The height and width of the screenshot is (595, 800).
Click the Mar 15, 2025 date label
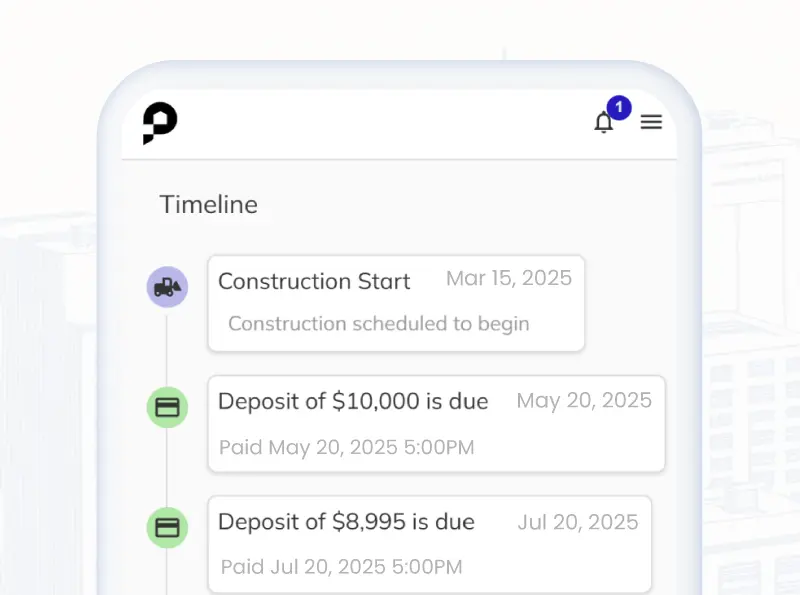(x=509, y=278)
